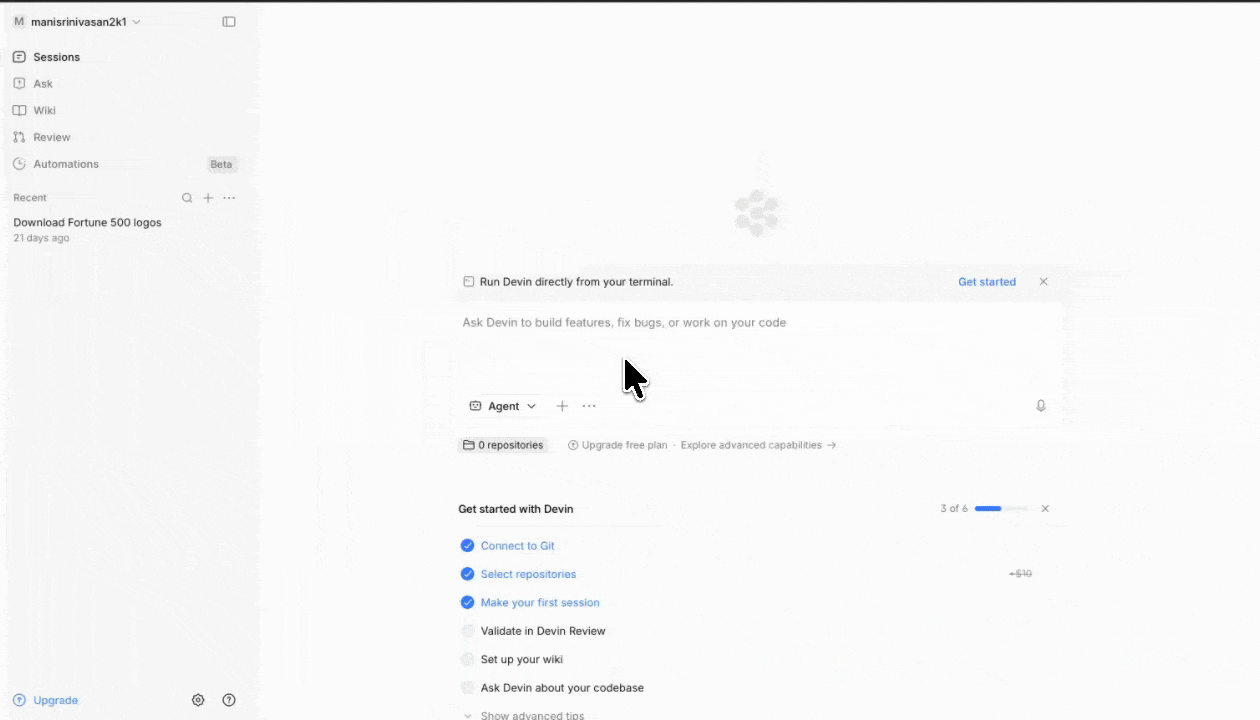Click Ask Devin about your codebase step
This screenshot has height=720, width=1260.
(562, 688)
